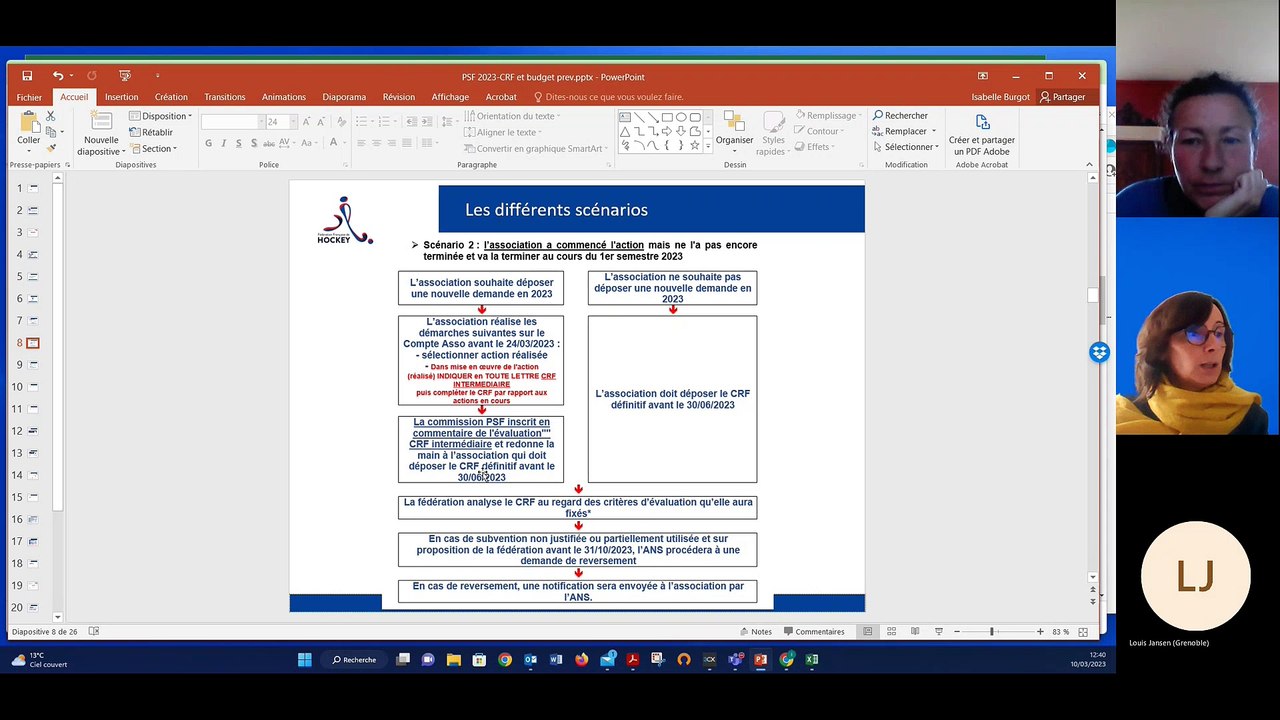Switch to the Révision tab

tap(398, 97)
